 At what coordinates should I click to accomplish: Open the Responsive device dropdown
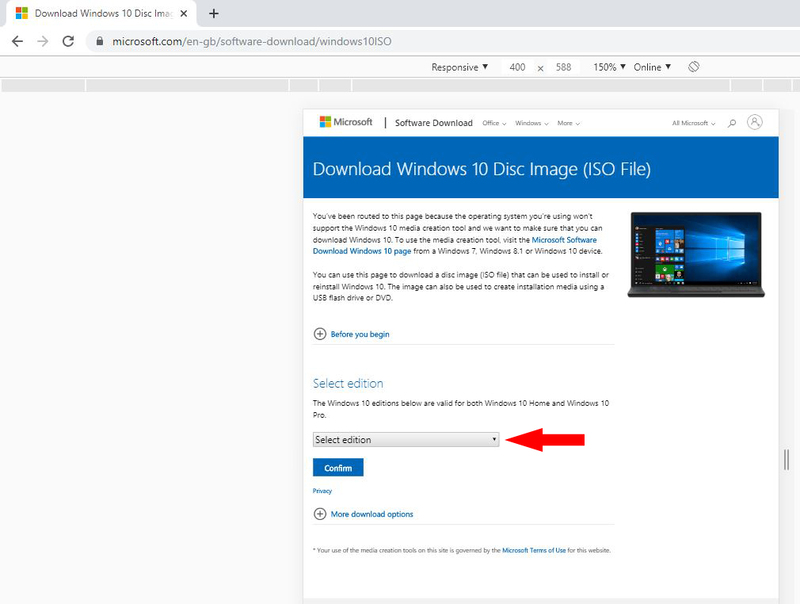[460, 67]
